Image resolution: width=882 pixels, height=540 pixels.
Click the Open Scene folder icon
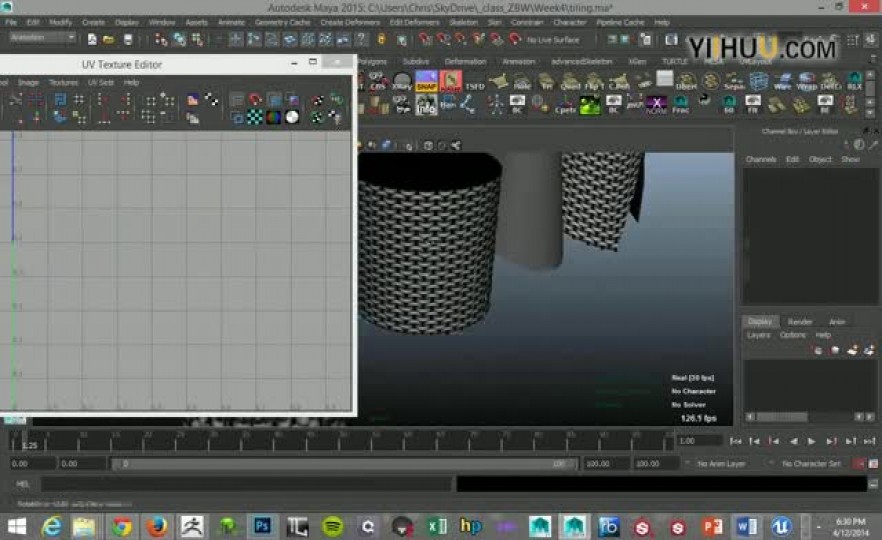point(109,39)
